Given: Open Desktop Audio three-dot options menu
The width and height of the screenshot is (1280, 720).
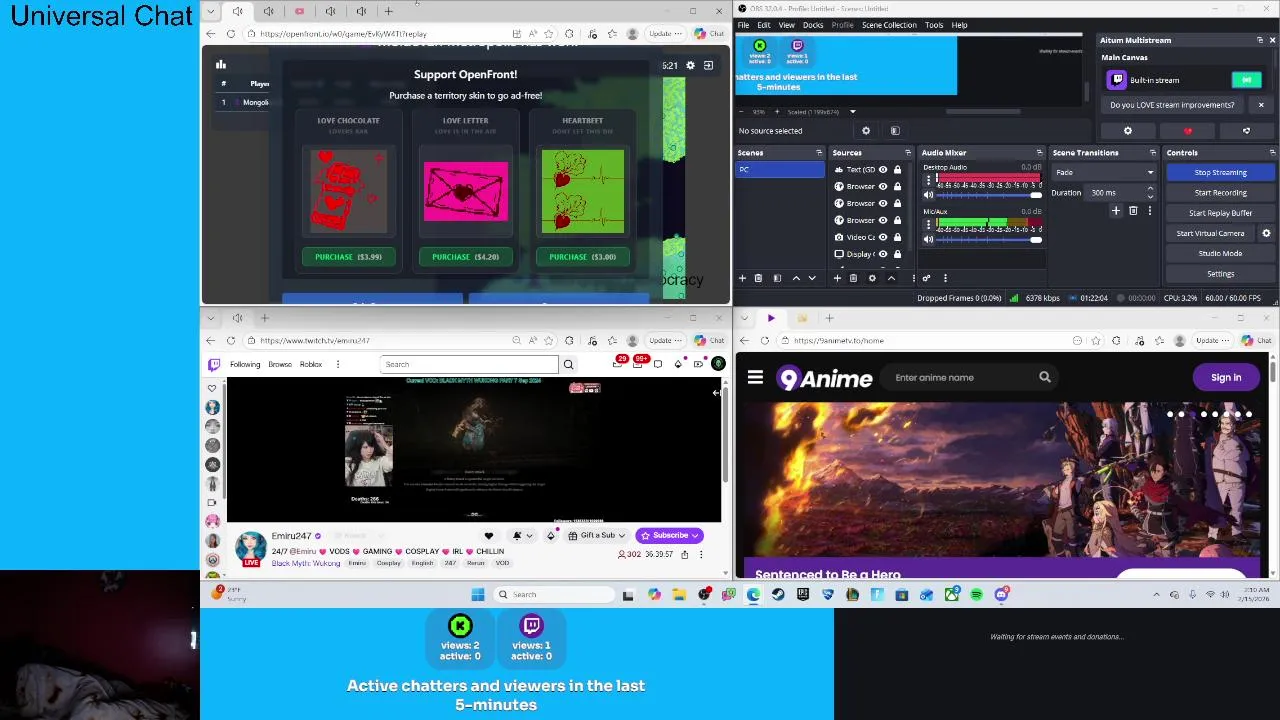Looking at the screenshot, I should 928,180.
